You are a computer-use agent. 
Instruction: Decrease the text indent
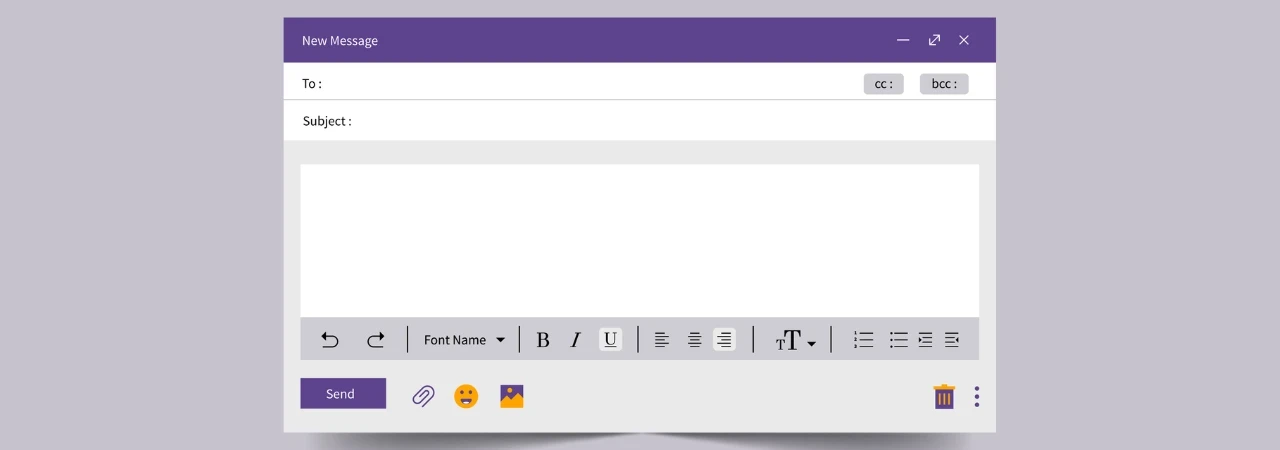point(952,340)
